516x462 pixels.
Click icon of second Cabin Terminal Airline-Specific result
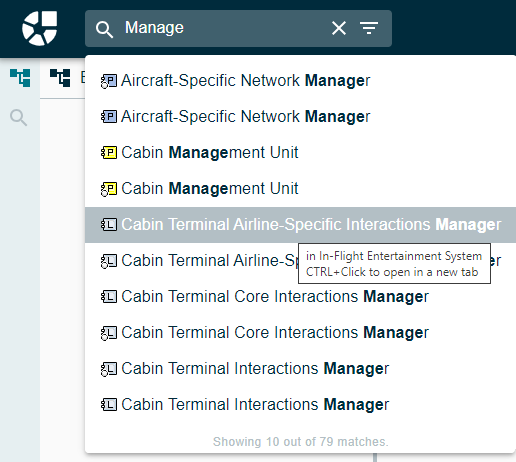(109, 261)
